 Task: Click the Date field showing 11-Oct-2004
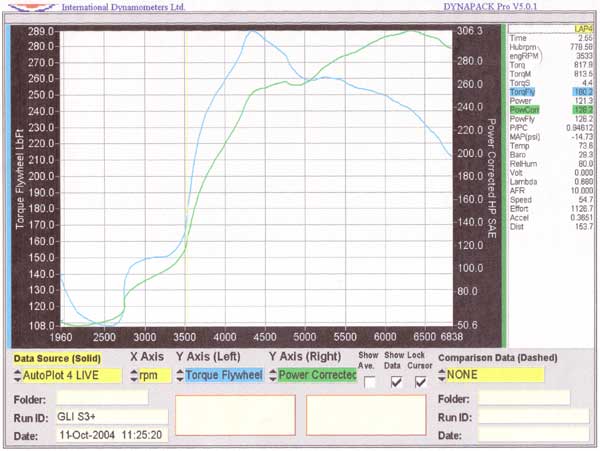(112, 435)
